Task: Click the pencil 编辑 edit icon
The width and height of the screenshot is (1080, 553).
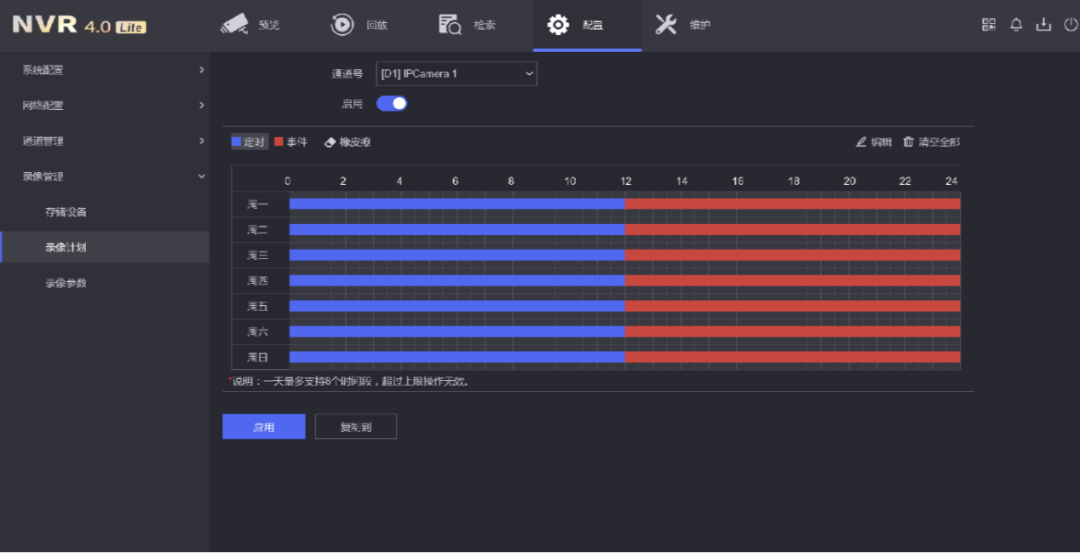Action: click(861, 142)
